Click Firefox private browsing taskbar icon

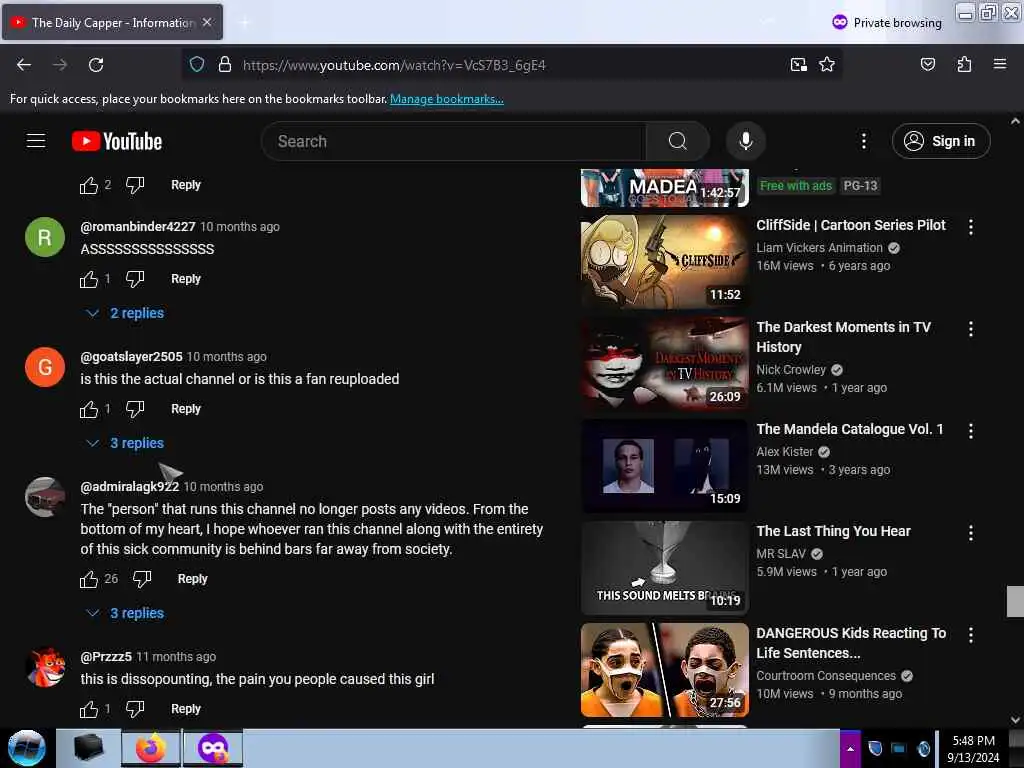click(213, 748)
